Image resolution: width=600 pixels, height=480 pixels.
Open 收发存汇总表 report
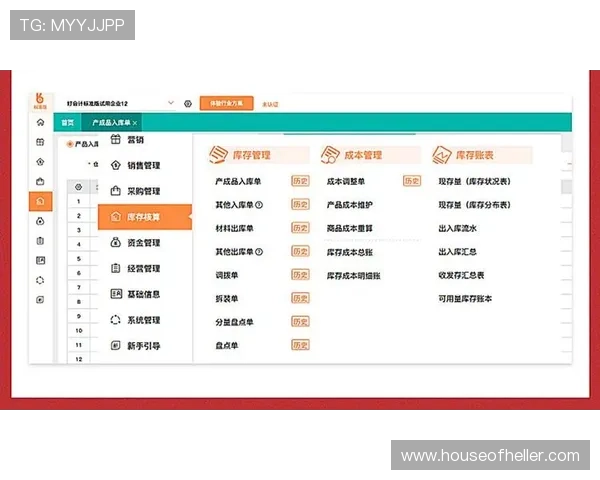(x=461, y=275)
